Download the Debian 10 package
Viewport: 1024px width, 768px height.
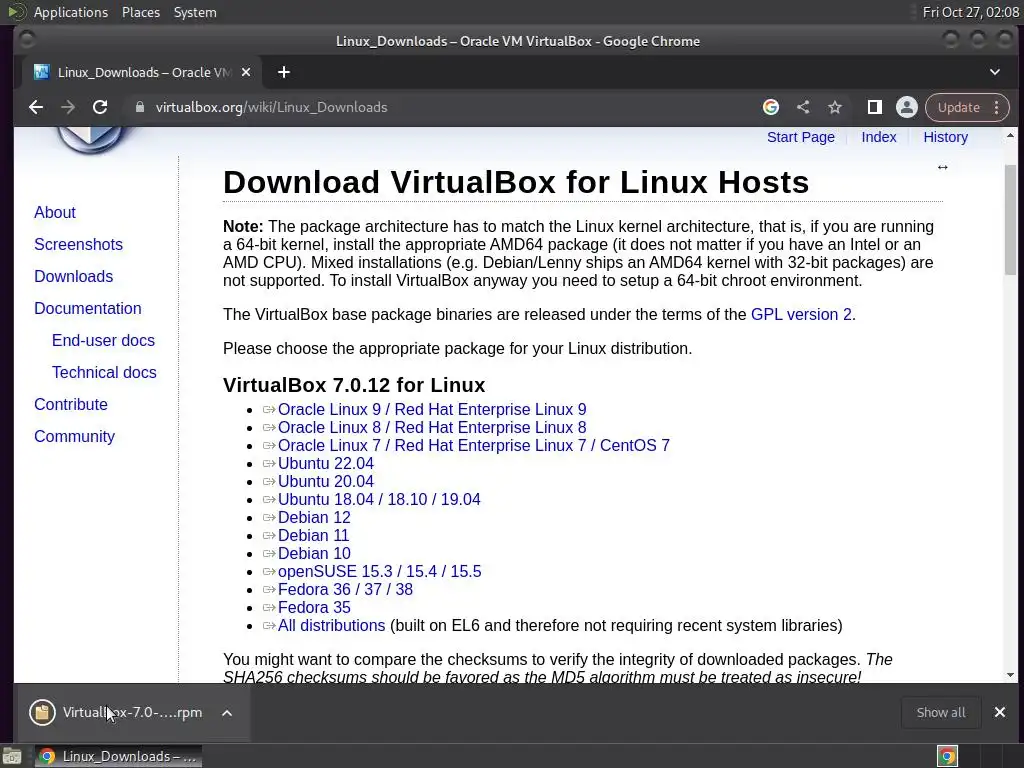pyautogui.click(x=314, y=553)
